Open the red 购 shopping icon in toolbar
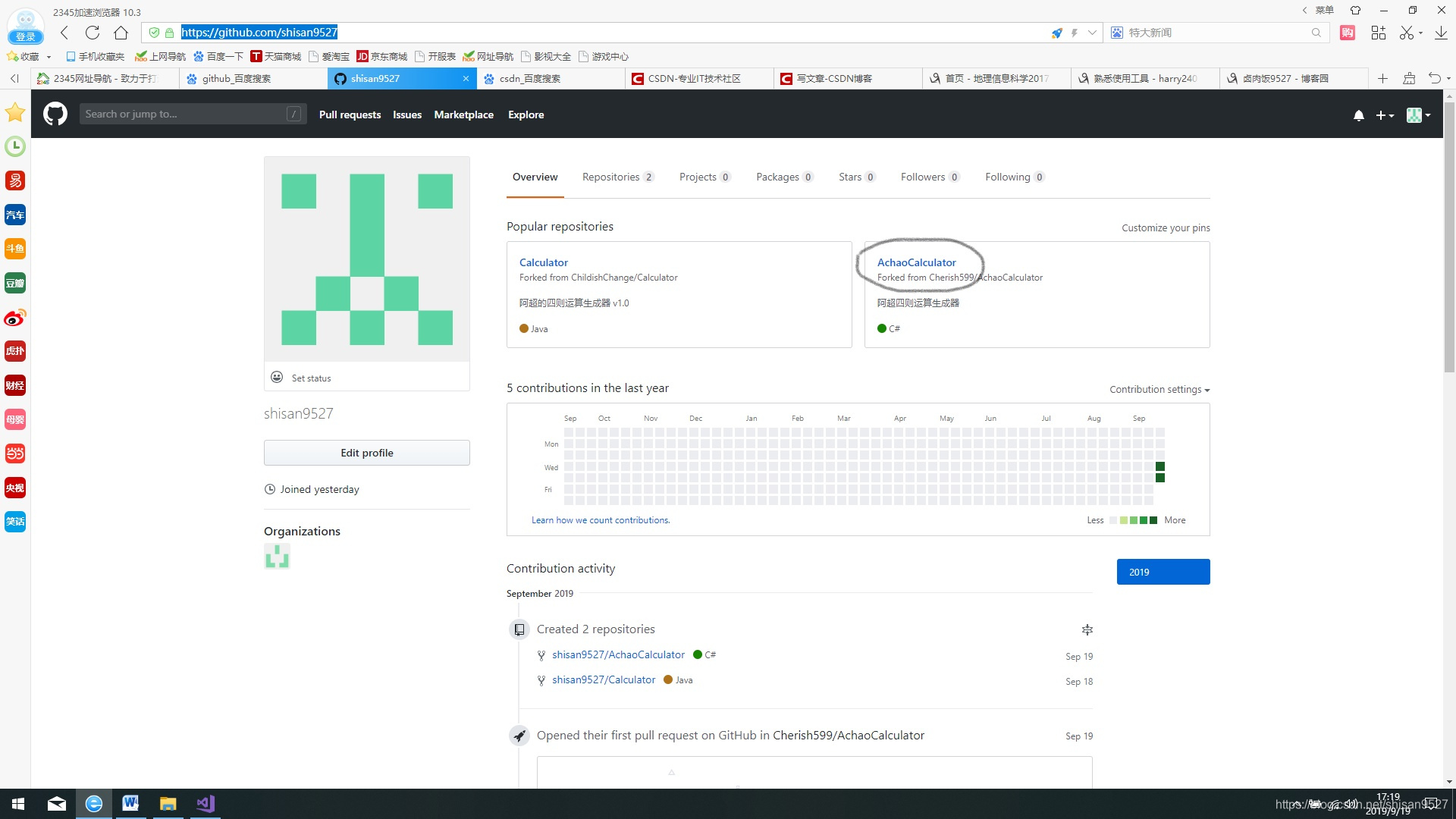The image size is (1456, 819). (1348, 33)
